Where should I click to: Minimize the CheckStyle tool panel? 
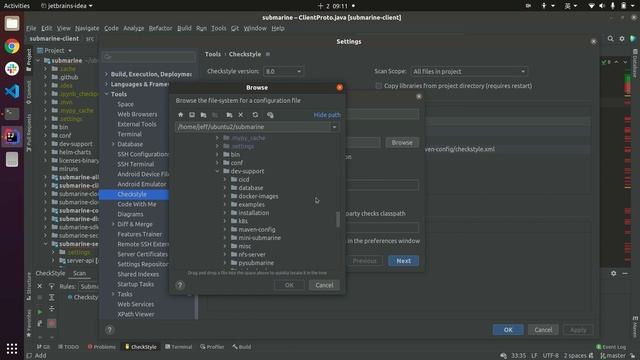point(625,273)
